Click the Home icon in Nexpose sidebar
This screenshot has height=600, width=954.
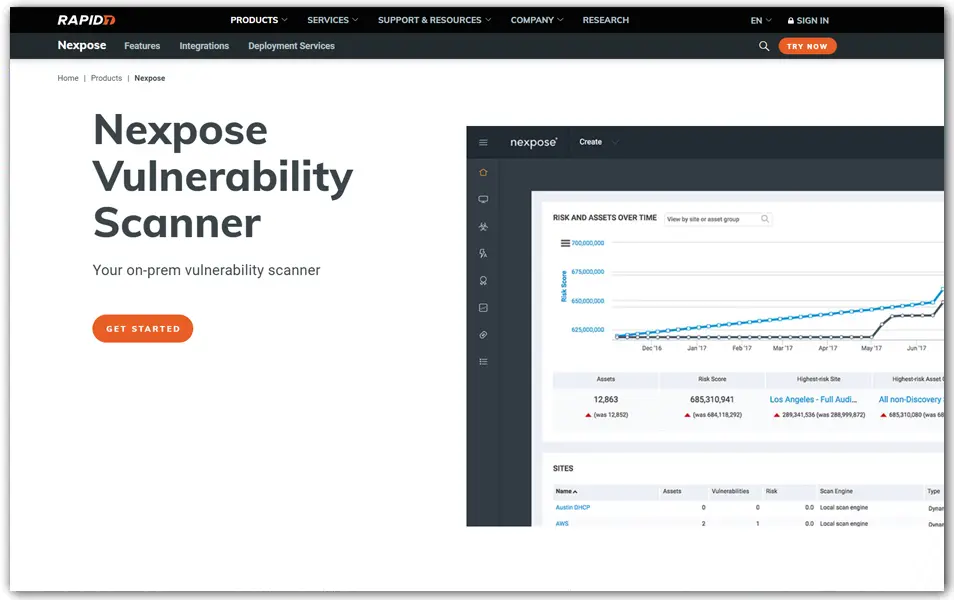coord(483,172)
